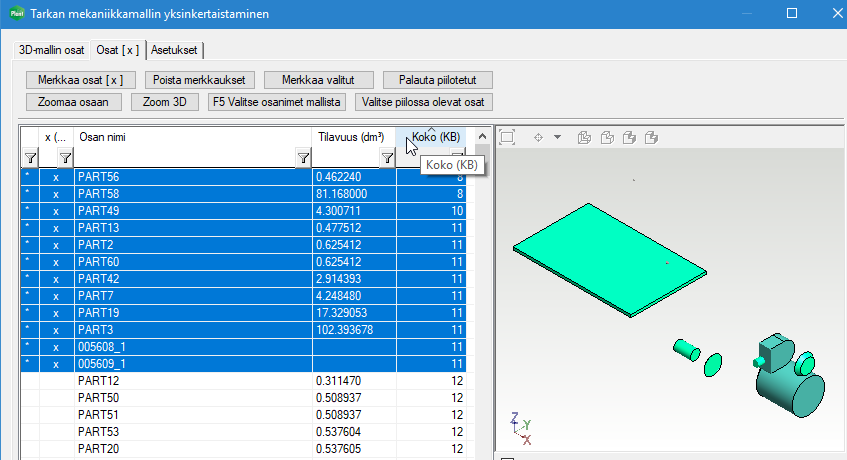Switch to the 3D-mallin osat tab

point(52,49)
